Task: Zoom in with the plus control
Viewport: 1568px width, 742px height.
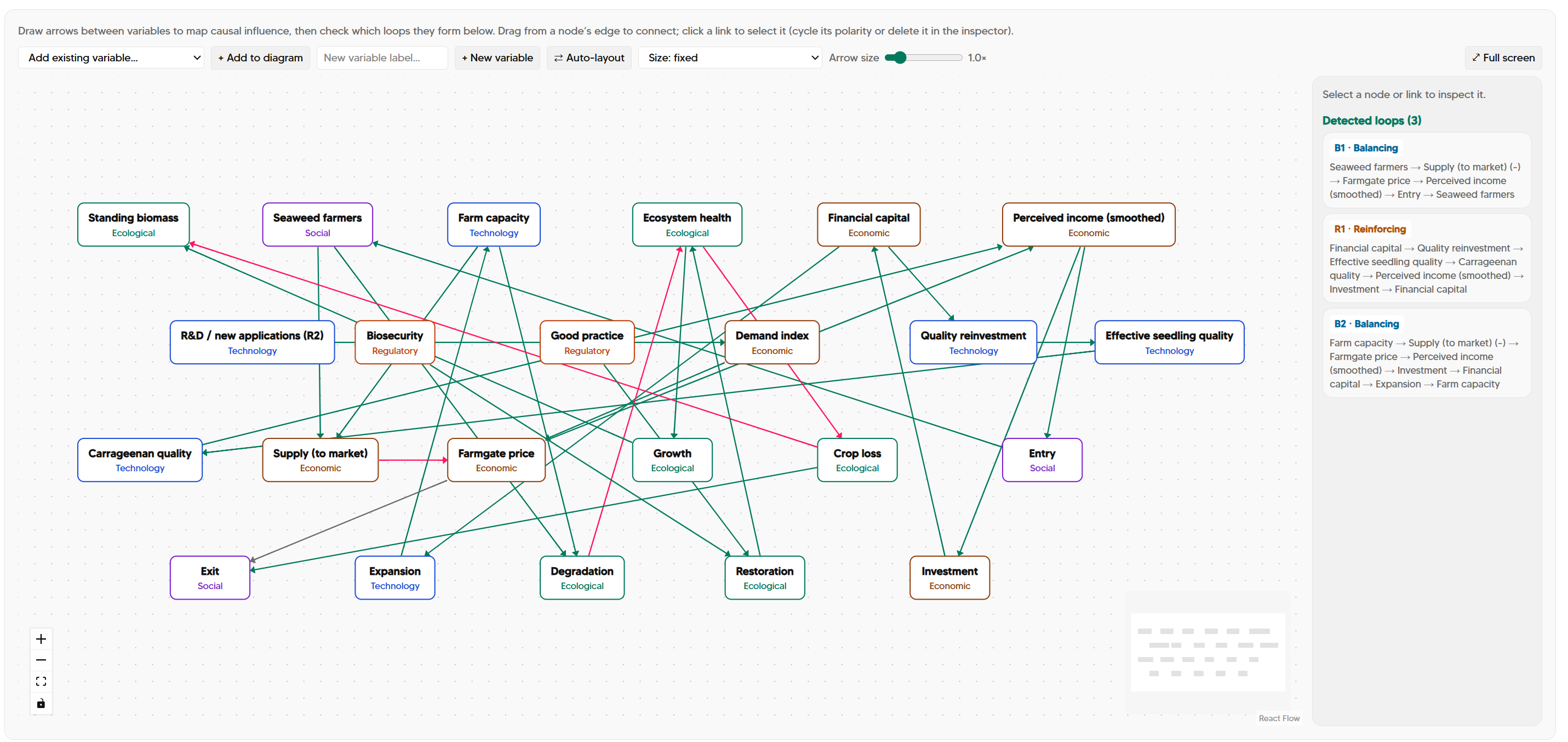Action: (41, 639)
